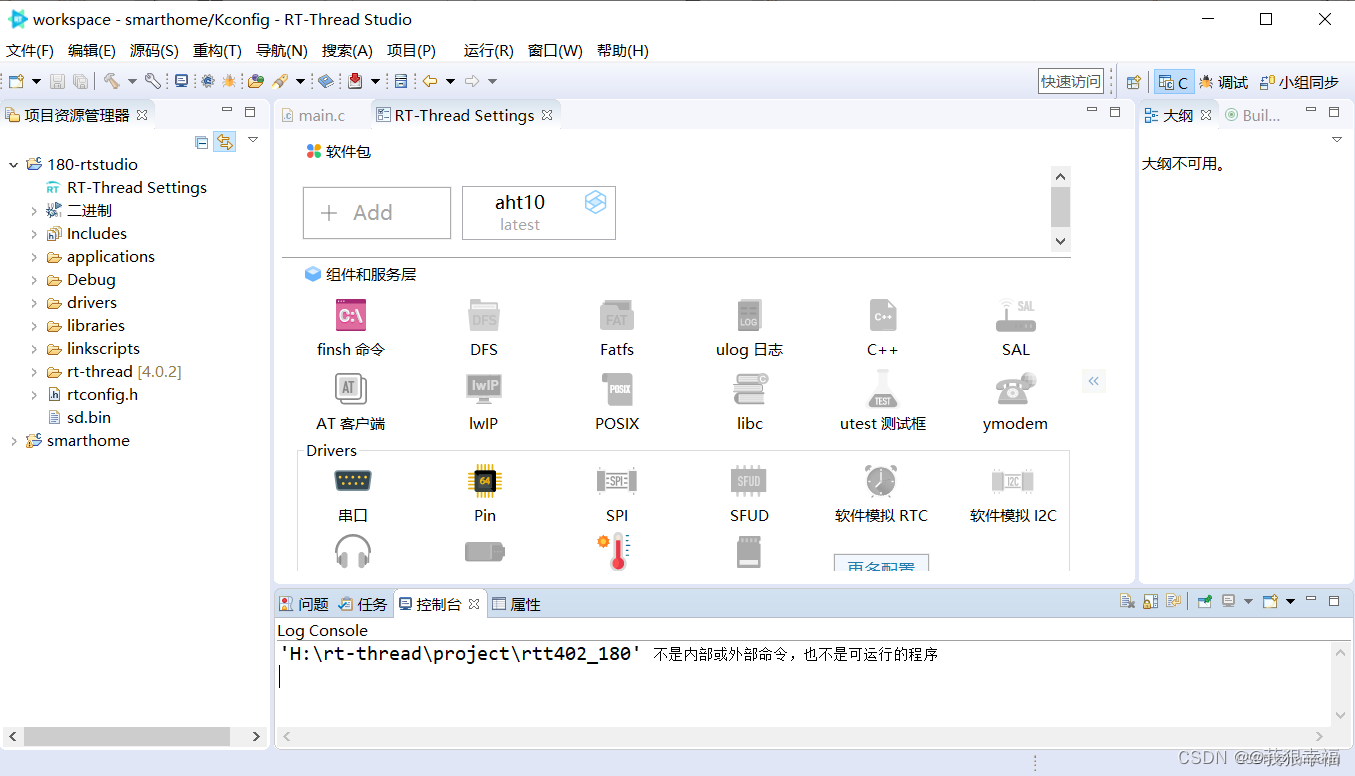The width and height of the screenshot is (1355, 776).
Task: Open the 文件(F) menu
Action: pos(30,51)
